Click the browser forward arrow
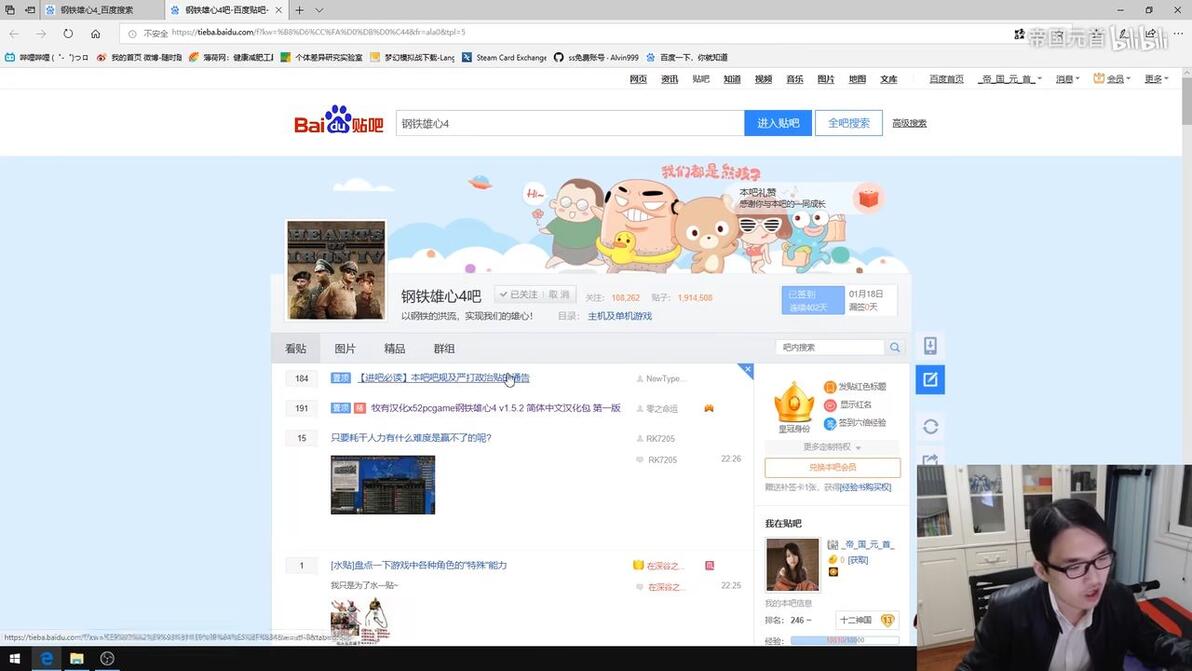The image size is (1192, 671). 41,33
